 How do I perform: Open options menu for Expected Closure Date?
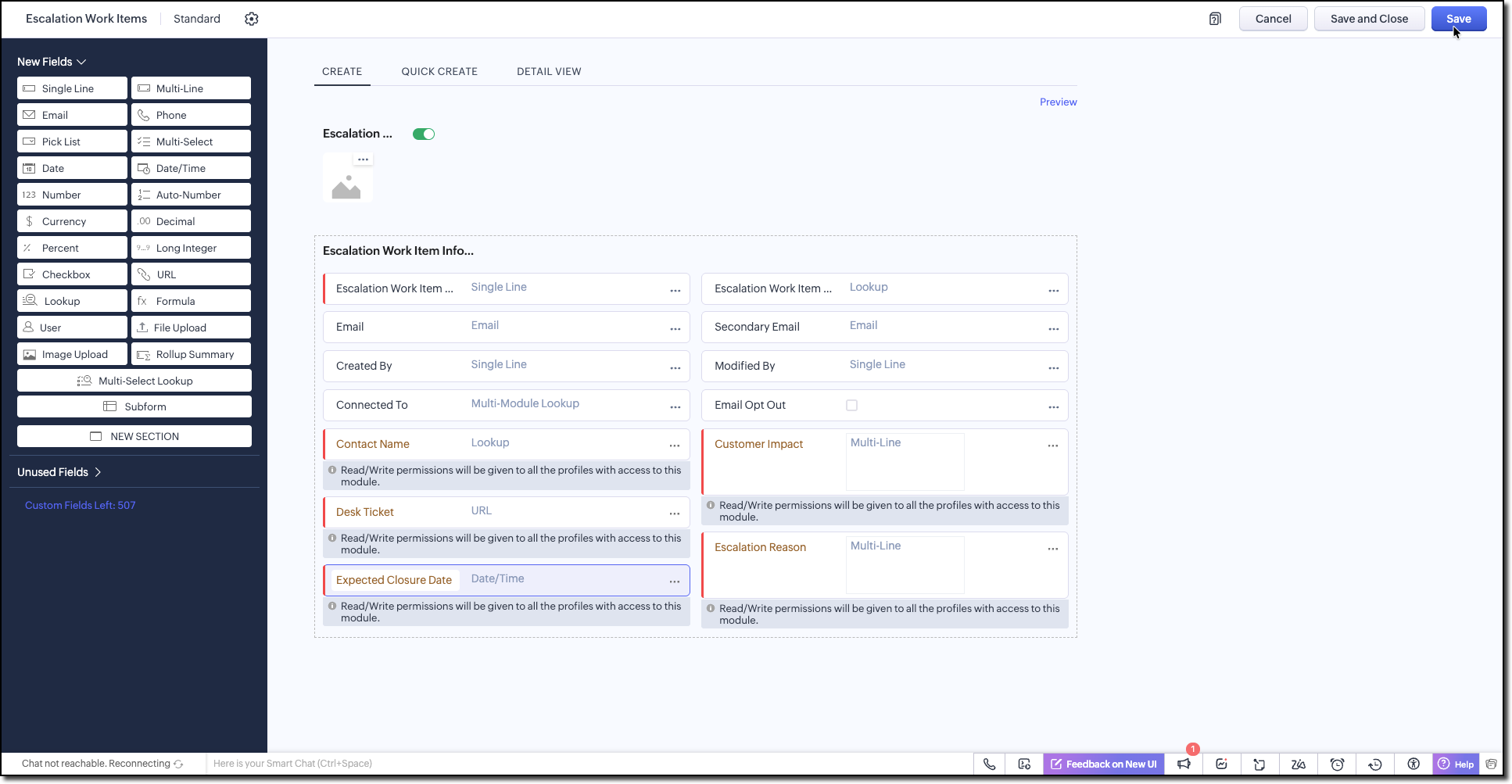point(674,582)
